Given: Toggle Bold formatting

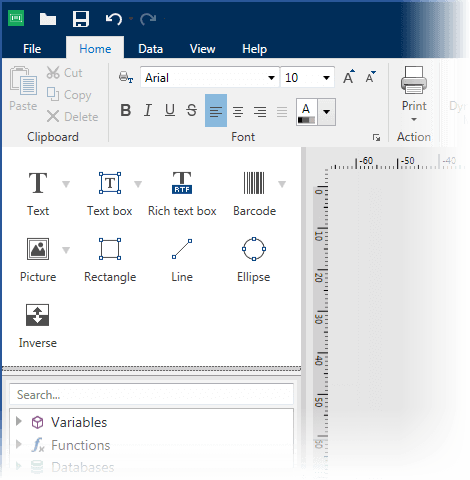Looking at the screenshot, I should [126, 110].
